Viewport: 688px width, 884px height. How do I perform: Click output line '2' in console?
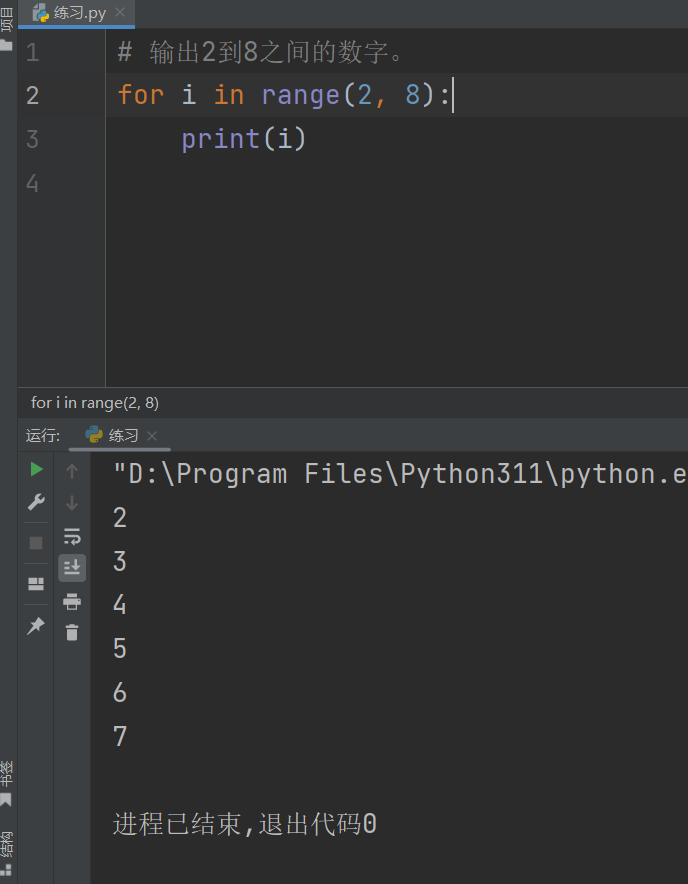pos(120,518)
